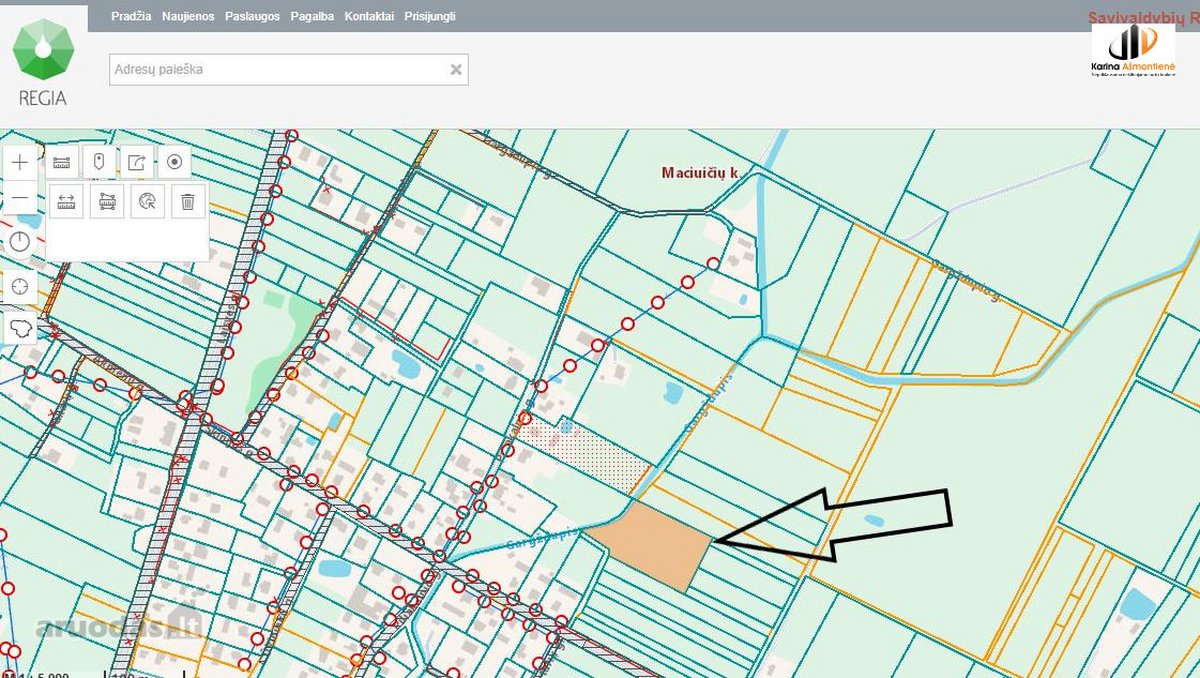Clear the address search field

click(456, 70)
